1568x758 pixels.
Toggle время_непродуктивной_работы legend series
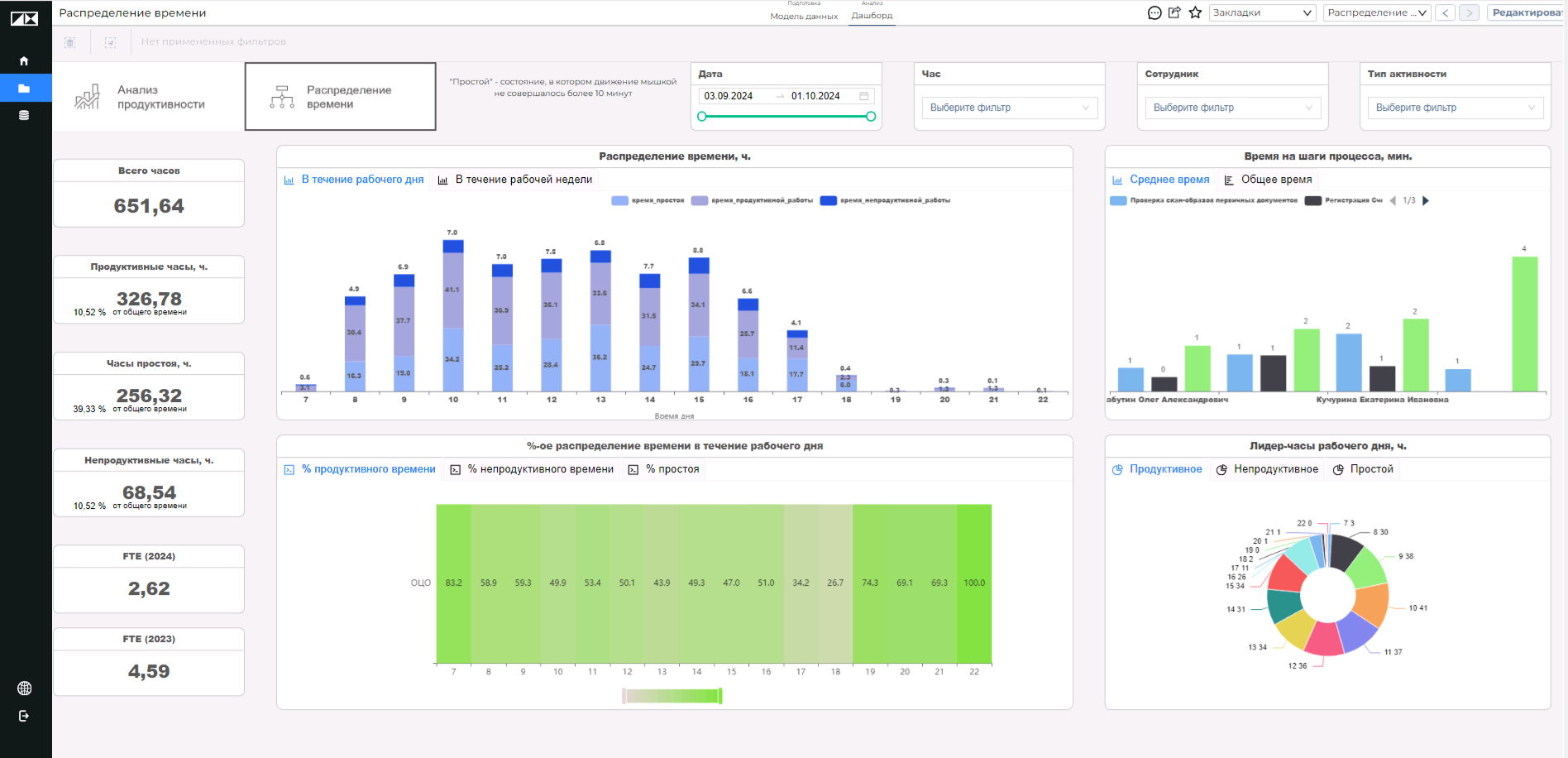[885, 200]
